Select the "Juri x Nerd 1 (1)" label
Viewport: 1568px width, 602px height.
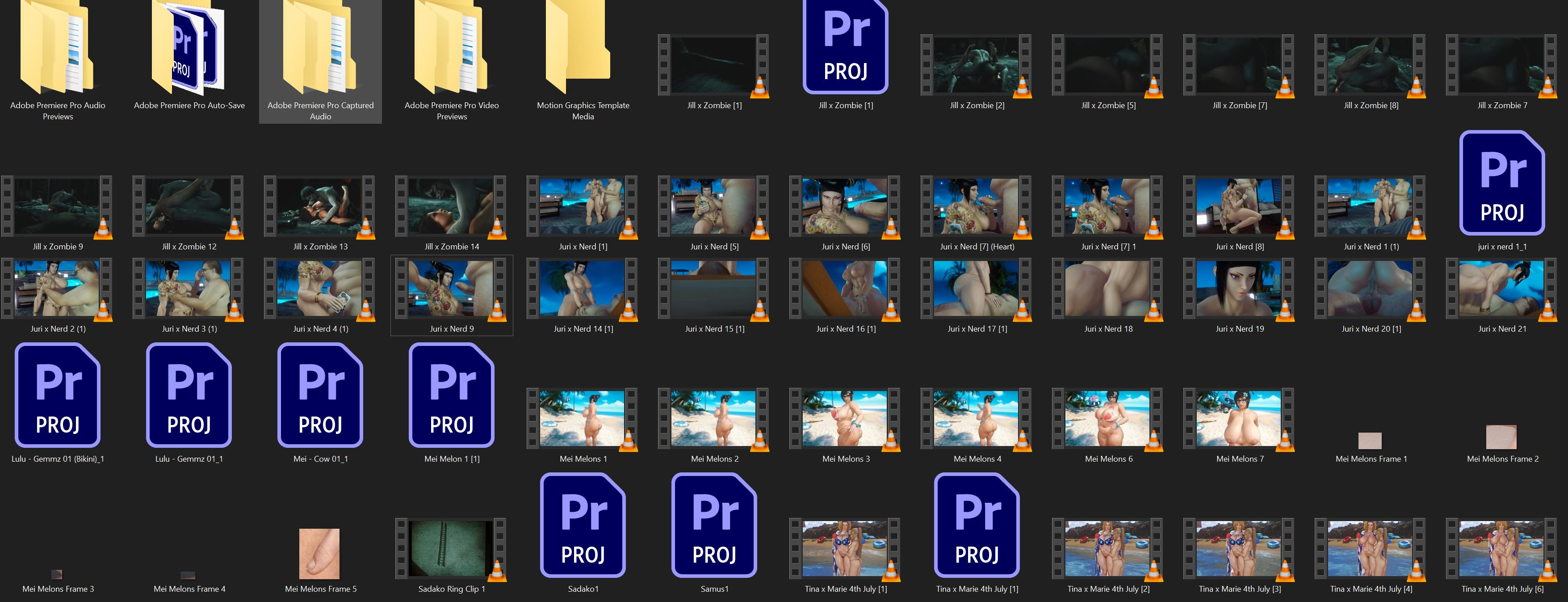click(1371, 247)
